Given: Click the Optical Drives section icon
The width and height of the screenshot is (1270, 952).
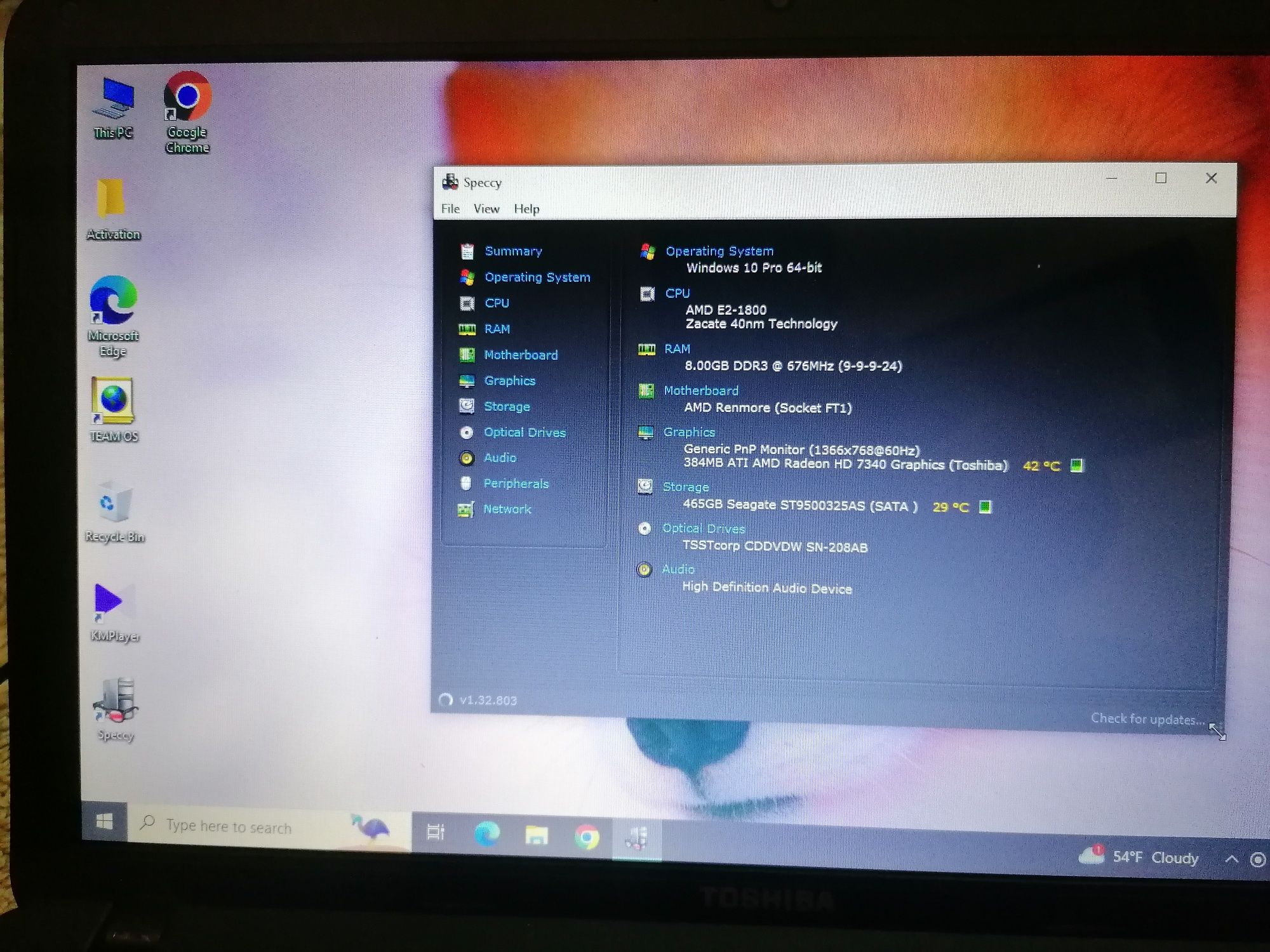Looking at the screenshot, I should [468, 432].
